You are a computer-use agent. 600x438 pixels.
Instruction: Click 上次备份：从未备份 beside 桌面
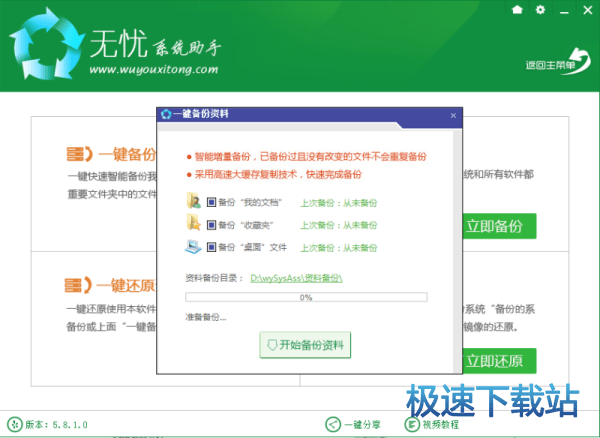(339, 248)
